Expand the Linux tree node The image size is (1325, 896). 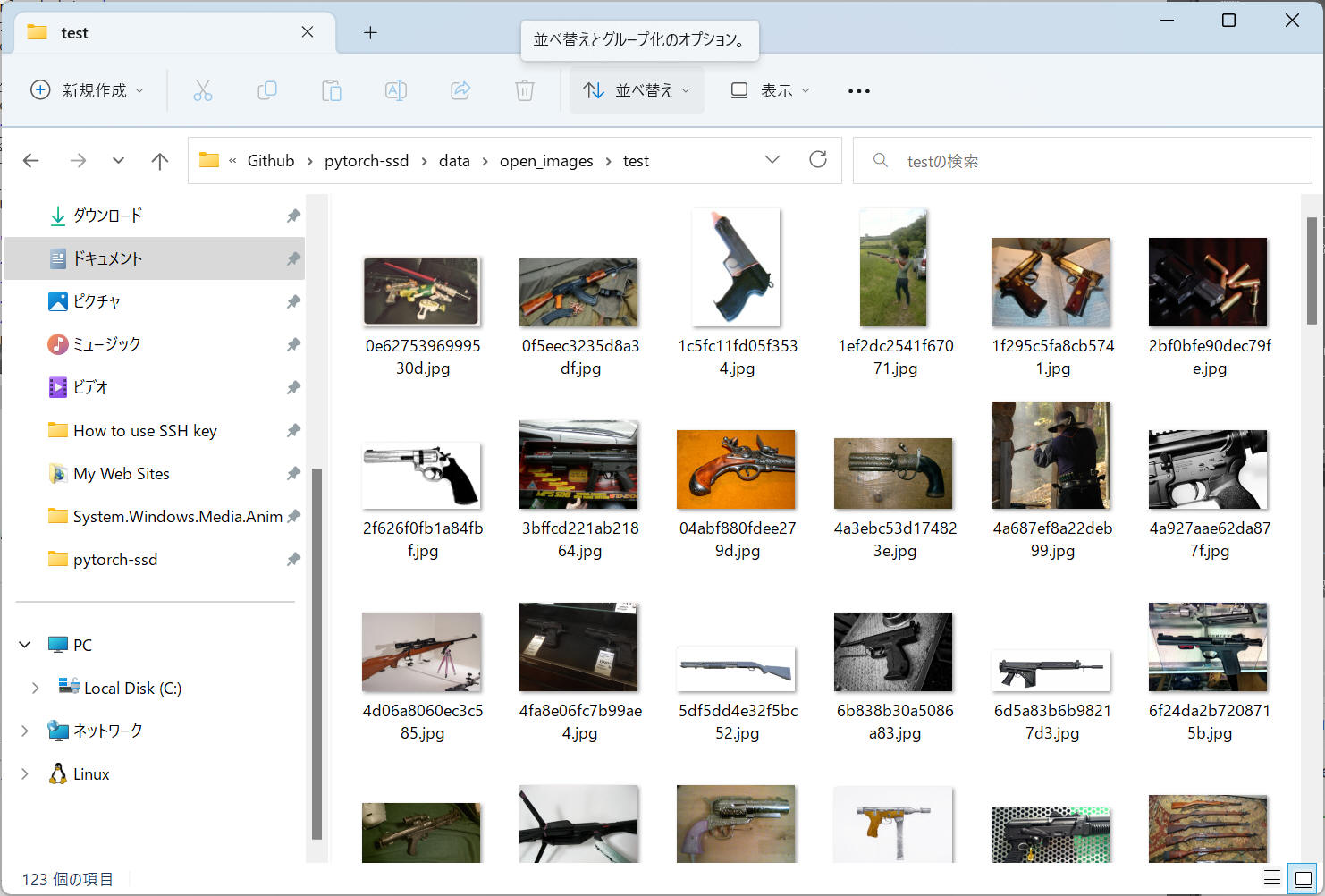tap(25, 773)
